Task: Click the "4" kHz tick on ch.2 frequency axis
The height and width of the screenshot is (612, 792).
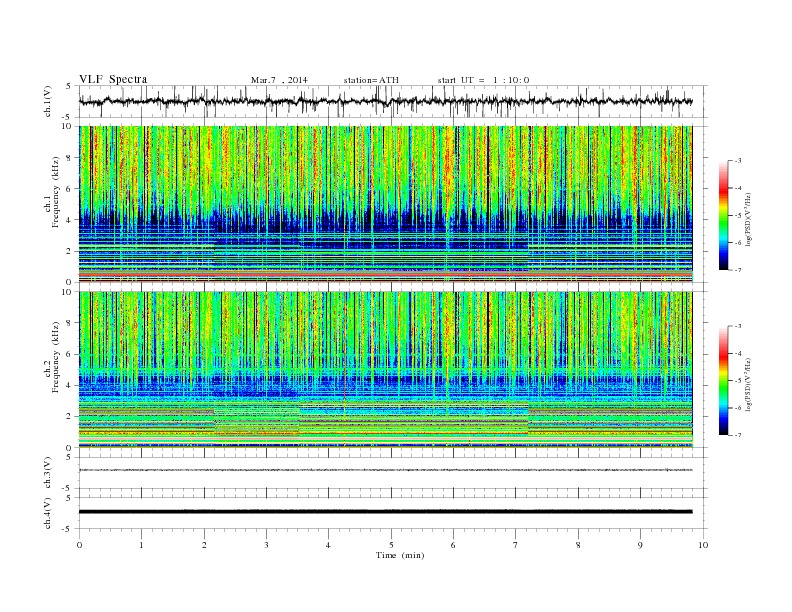Action: [69, 385]
